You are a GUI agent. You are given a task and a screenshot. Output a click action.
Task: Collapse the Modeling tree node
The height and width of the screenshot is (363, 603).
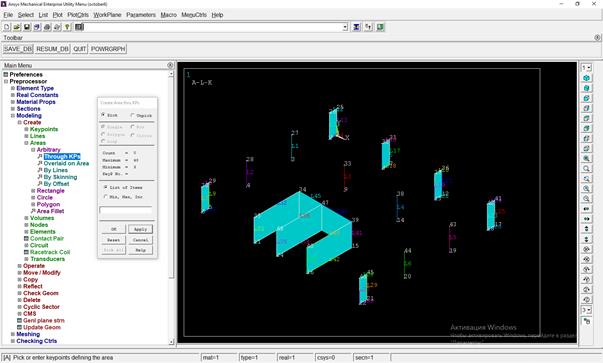[x=13, y=115]
